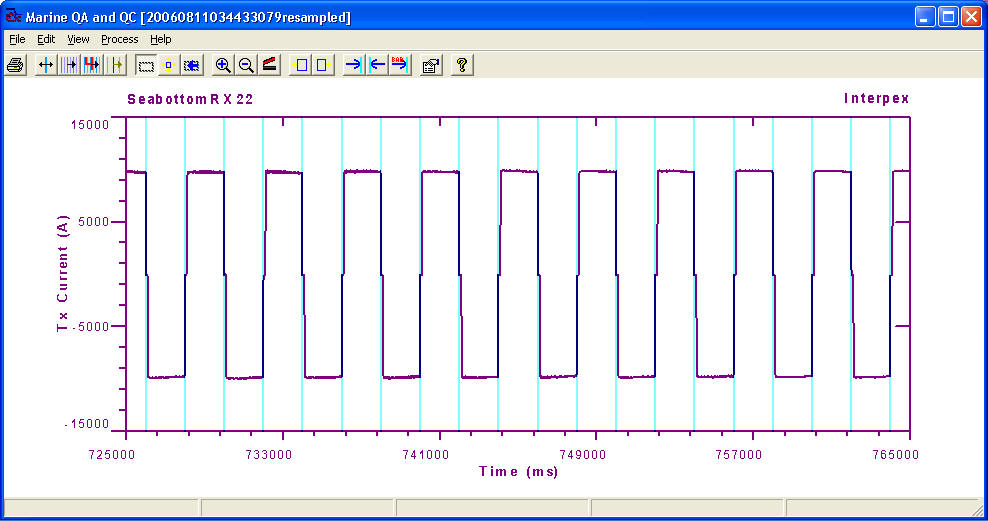The width and height of the screenshot is (988, 521).
Task: Open the Process menu
Action: tap(120, 39)
